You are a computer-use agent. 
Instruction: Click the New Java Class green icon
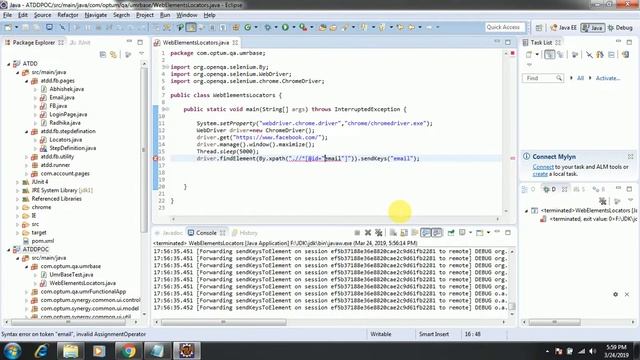[x=248, y=27]
